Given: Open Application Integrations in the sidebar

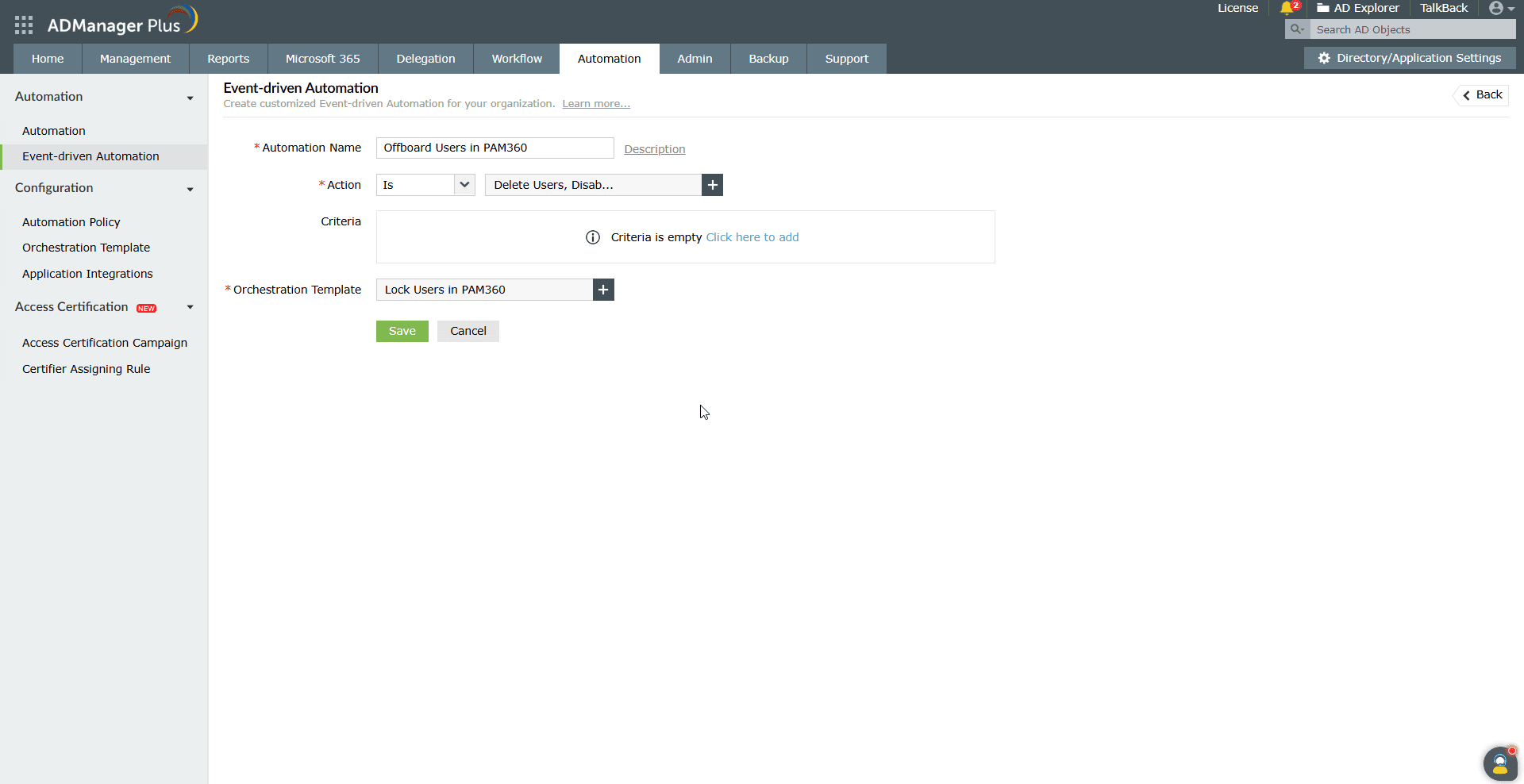Looking at the screenshot, I should (x=87, y=274).
